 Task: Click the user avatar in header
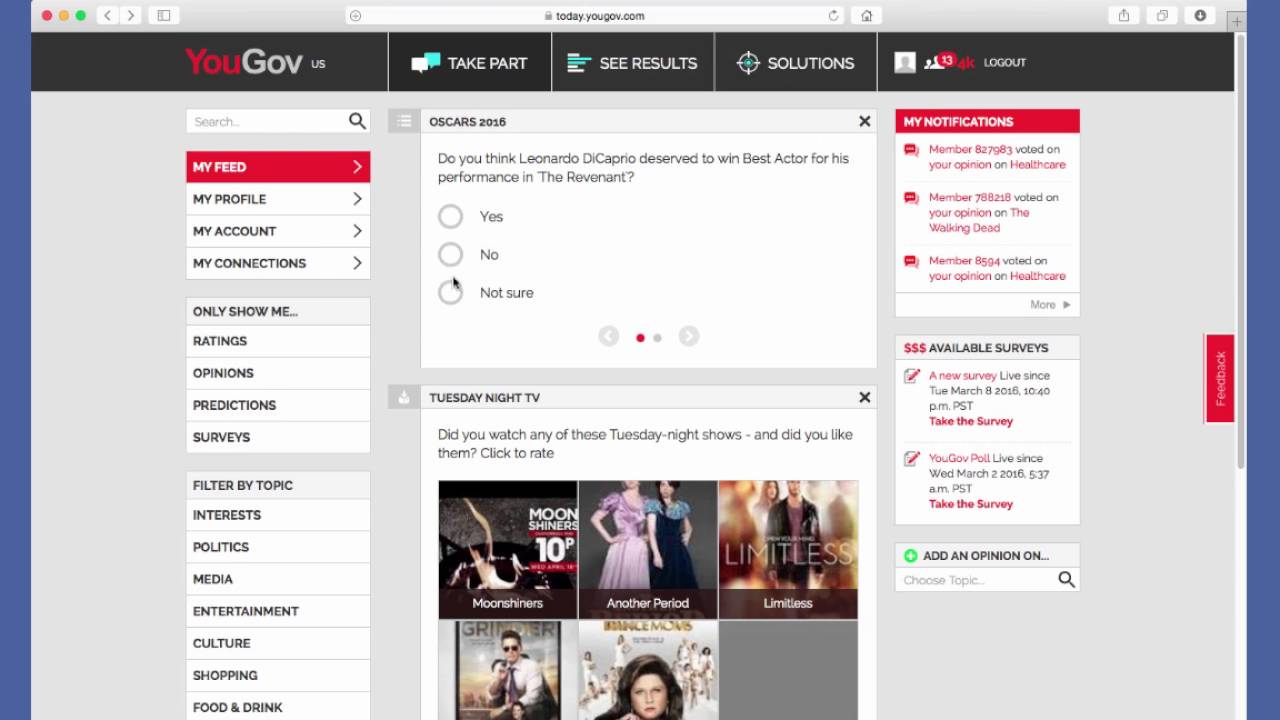(x=905, y=62)
